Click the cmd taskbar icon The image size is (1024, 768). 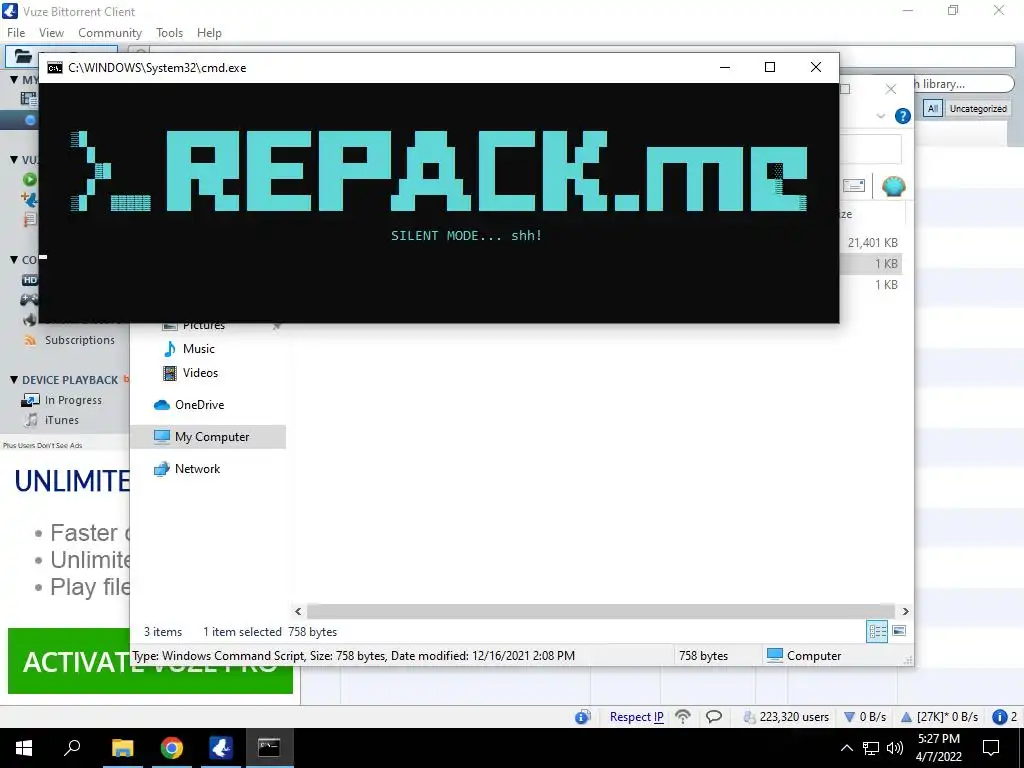pos(269,748)
